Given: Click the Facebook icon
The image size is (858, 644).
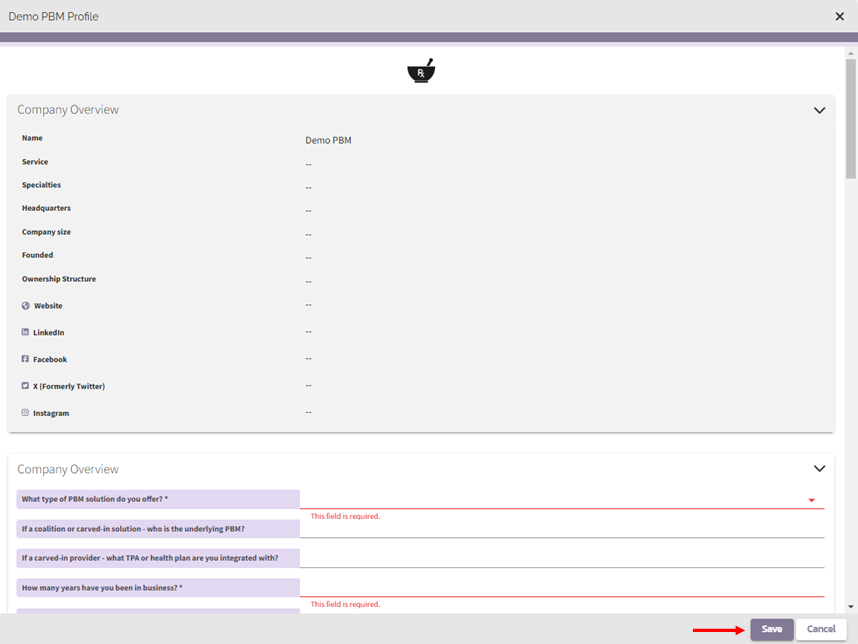Looking at the screenshot, I should tap(26, 359).
